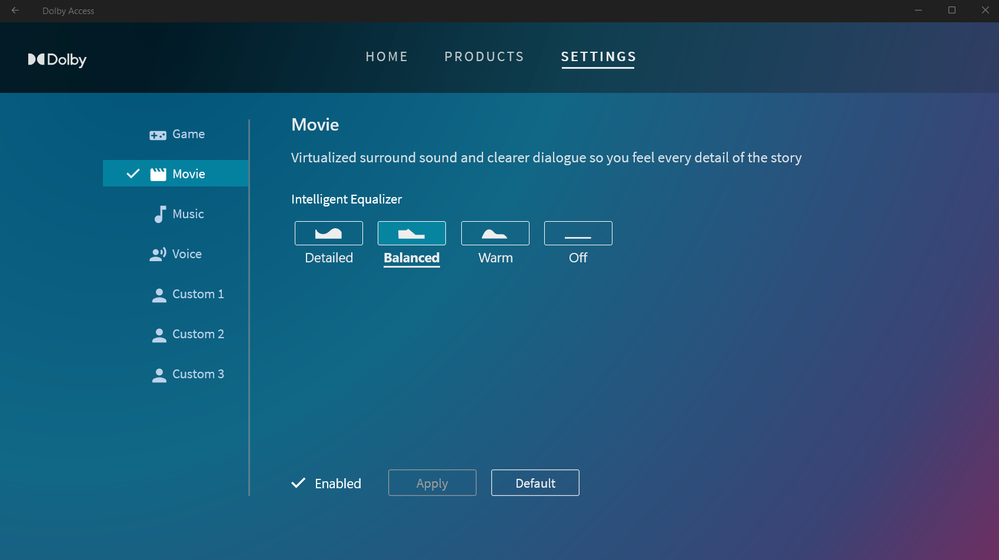Click the Custom 3 person icon

(x=159, y=375)
